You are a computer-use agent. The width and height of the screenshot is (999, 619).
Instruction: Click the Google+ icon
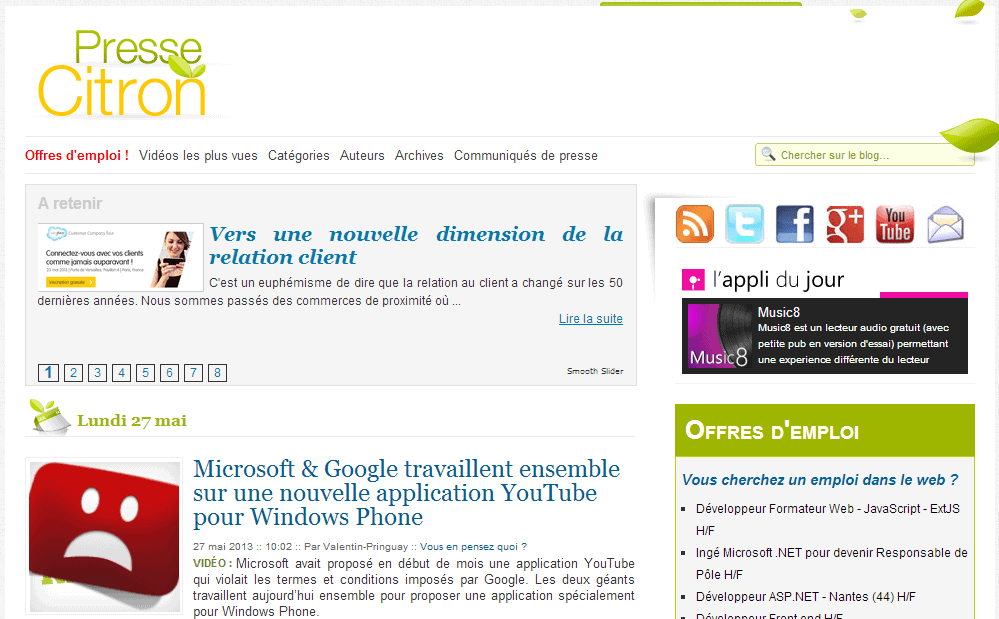tap(845, 224)
